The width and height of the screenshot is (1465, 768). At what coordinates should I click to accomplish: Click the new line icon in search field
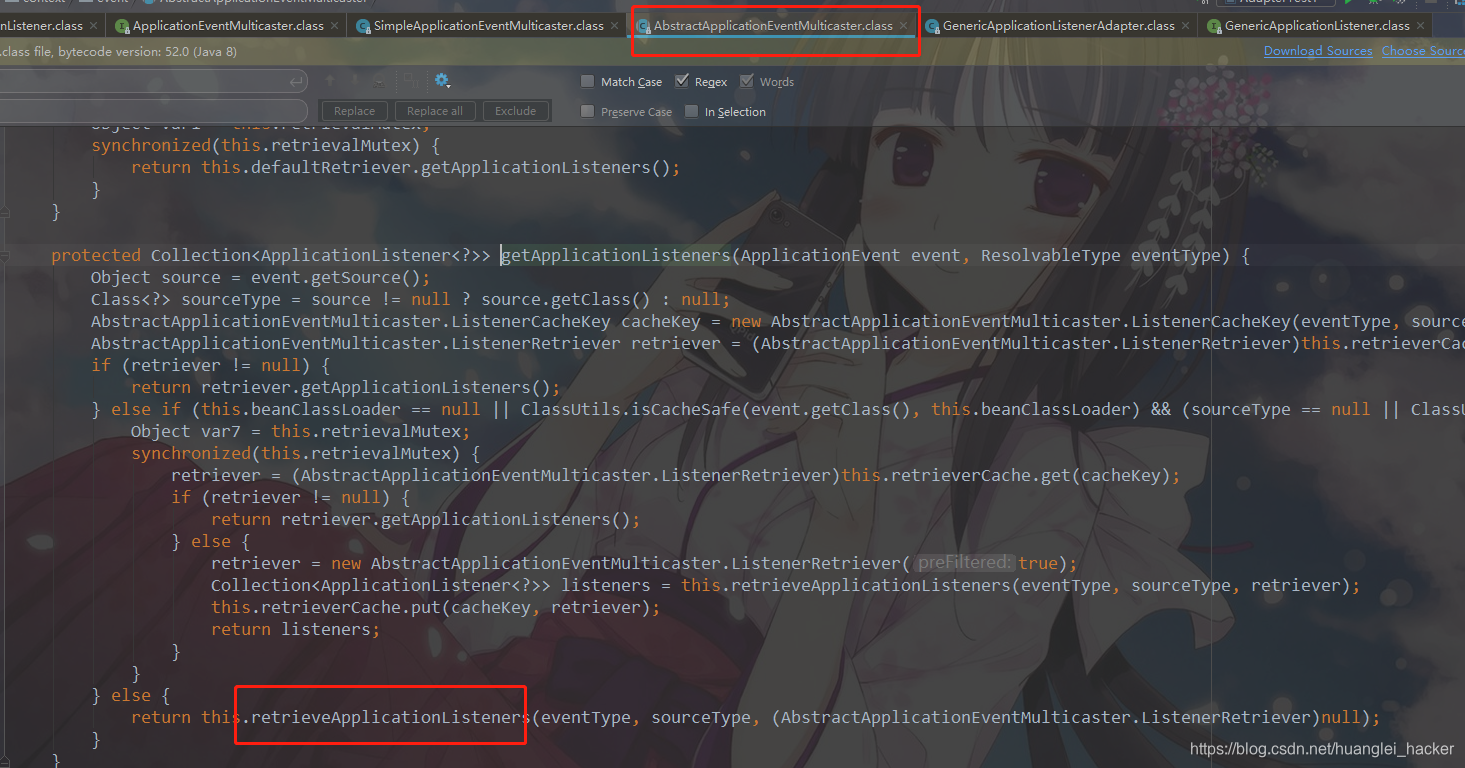click(296, 81)
